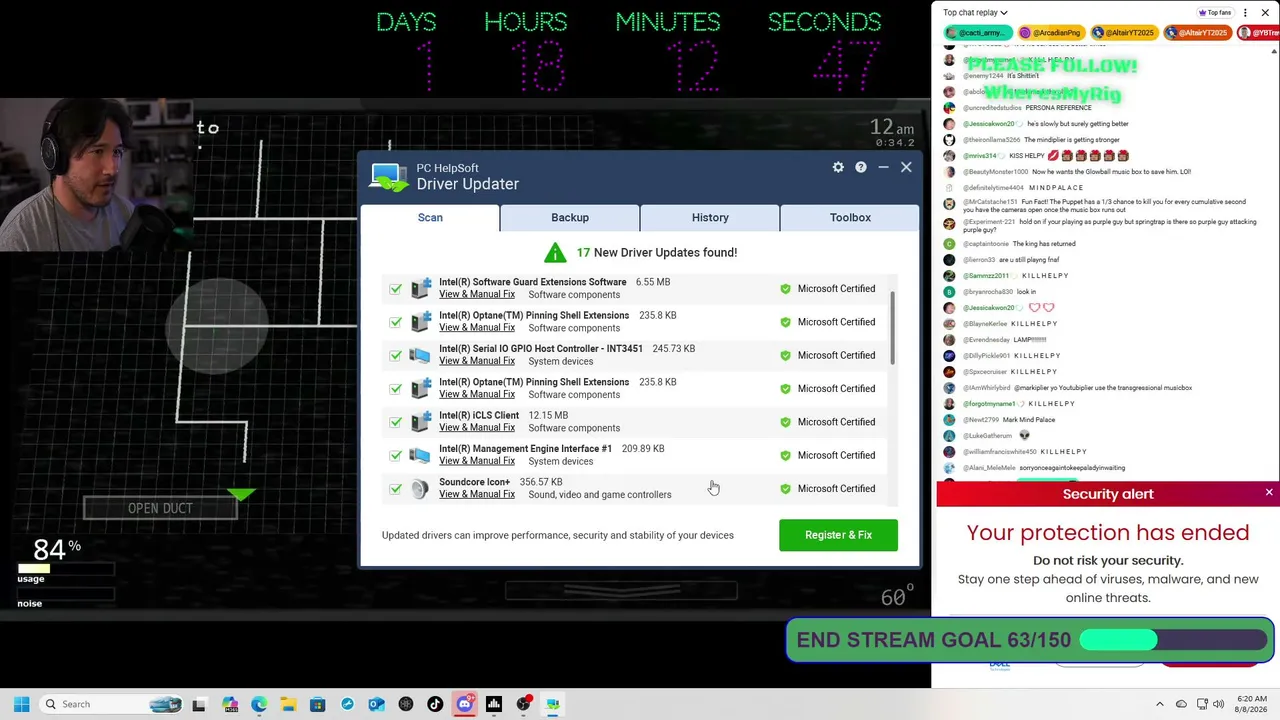Switch to the Backup tab

pyautogui.click(x=570, y=217)
